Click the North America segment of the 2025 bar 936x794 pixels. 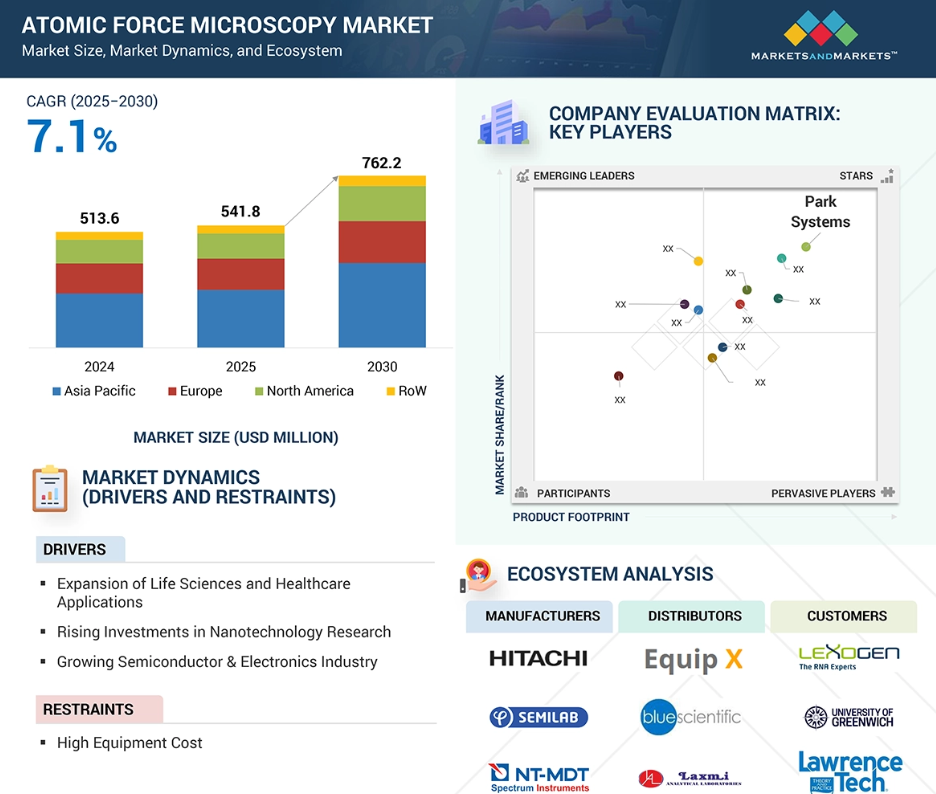pos(241,246)
